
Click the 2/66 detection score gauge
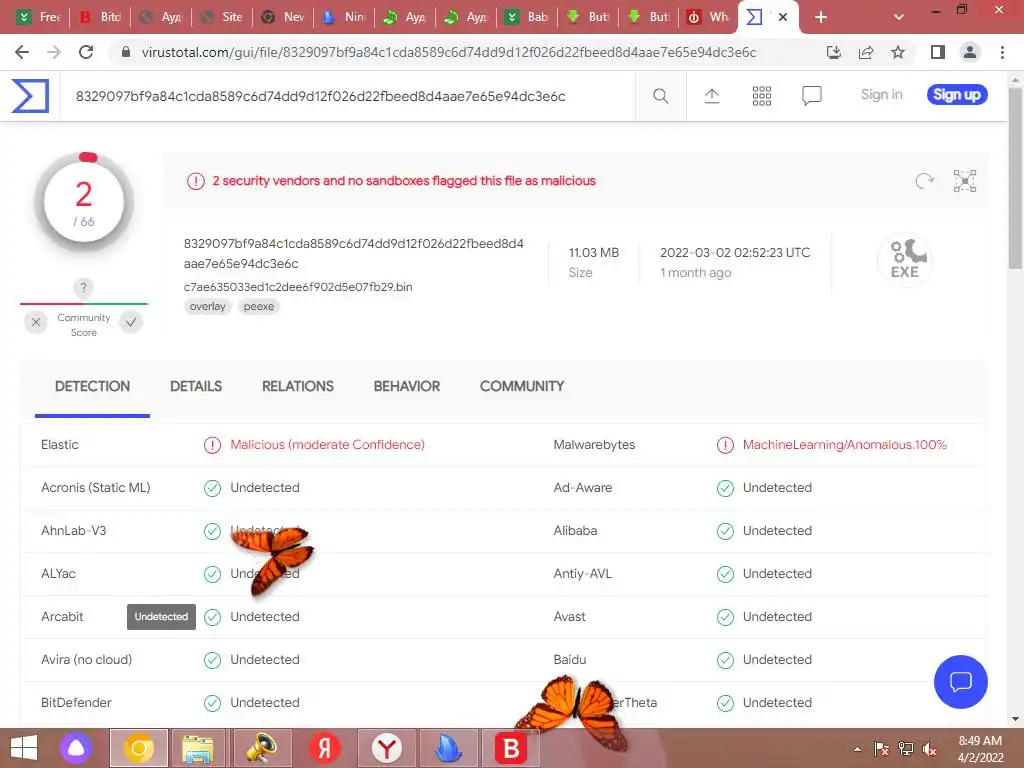[x=84, y=203]
